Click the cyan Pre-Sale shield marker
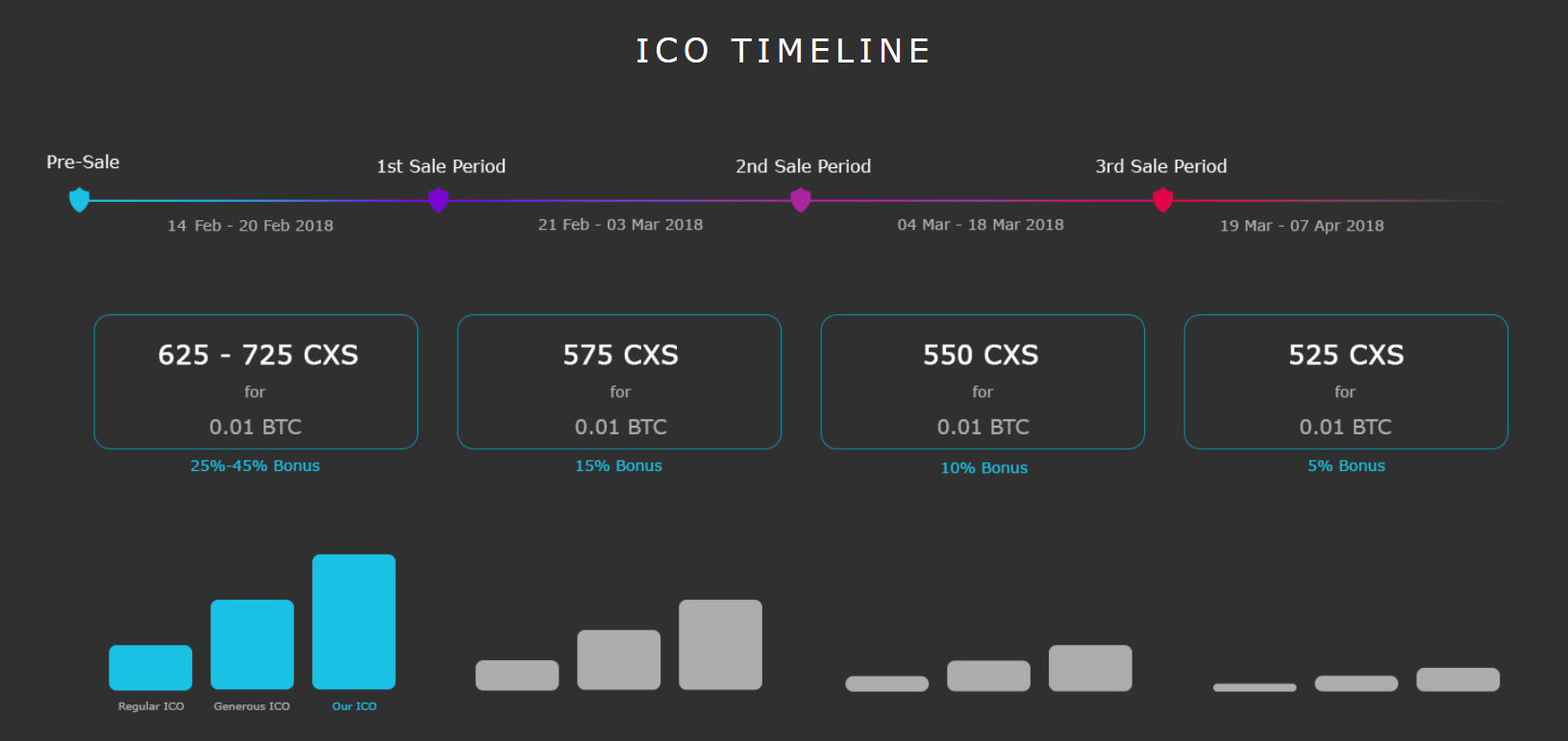The image size is (1568, 741). tap(80, 200)
